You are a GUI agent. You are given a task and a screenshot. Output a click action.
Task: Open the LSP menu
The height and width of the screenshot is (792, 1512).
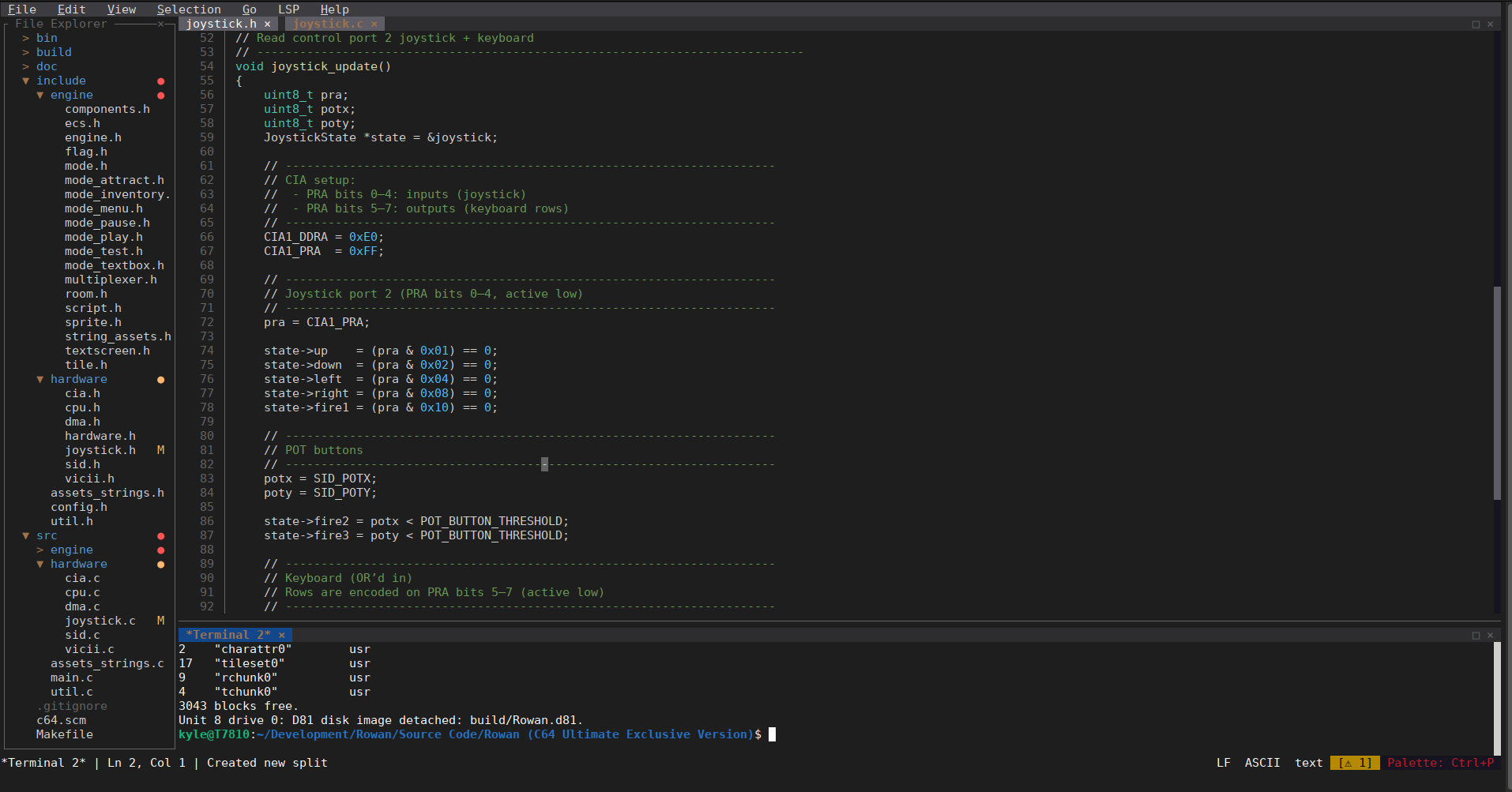tap(288, 9)
